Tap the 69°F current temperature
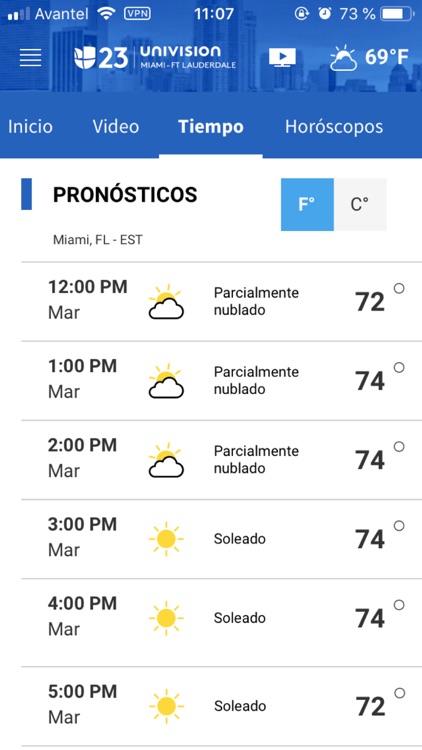Image resolution: width=422 pixels, height=750 pixels. click(387, 57)
